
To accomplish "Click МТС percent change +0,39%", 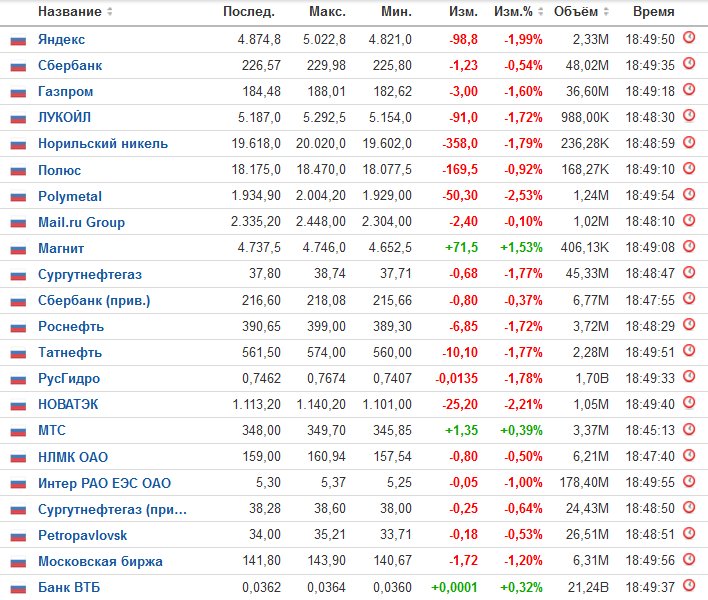I will tap(521, 430).
